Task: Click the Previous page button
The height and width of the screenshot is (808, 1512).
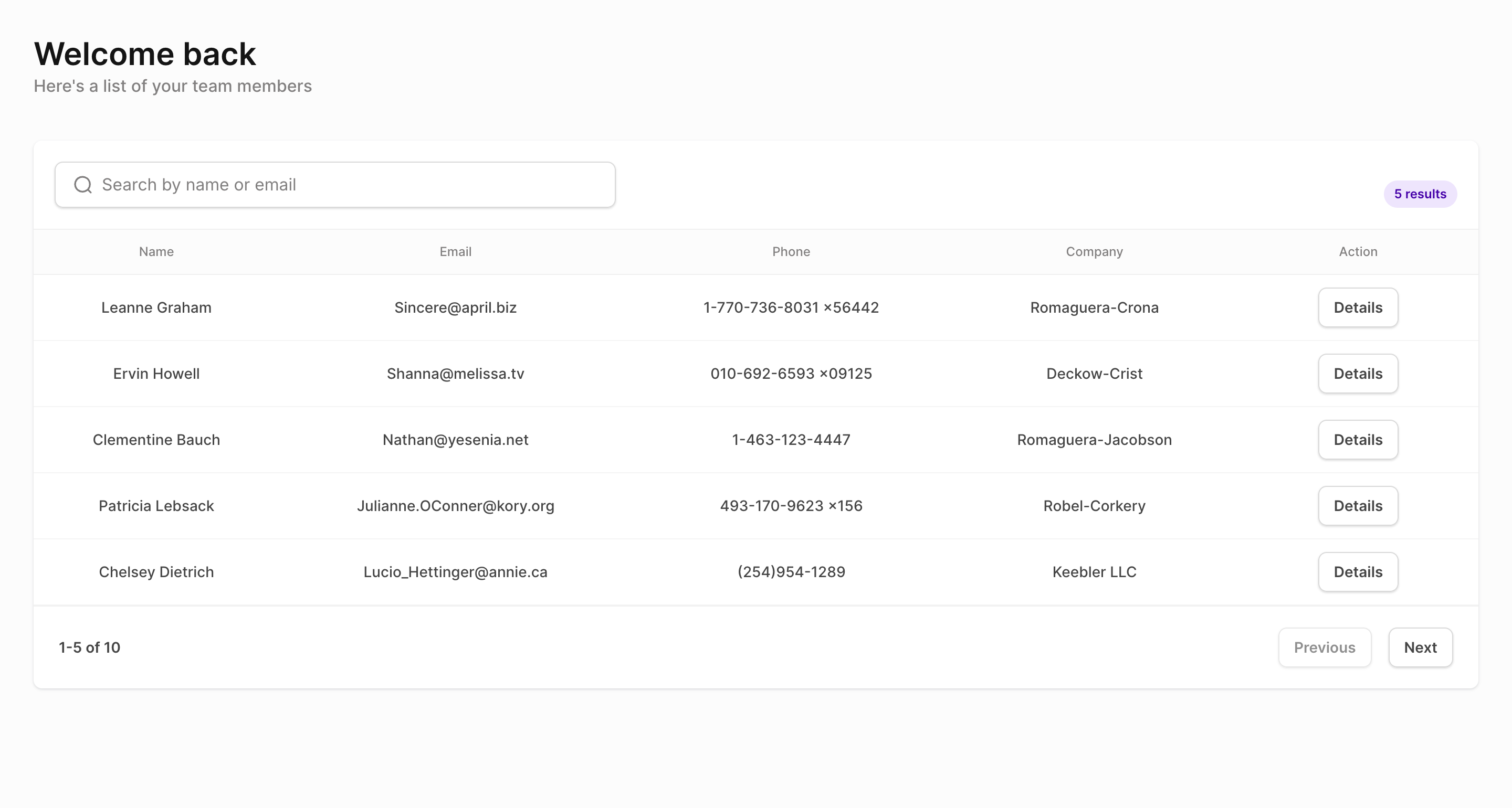Action: tap(1324, 647)
